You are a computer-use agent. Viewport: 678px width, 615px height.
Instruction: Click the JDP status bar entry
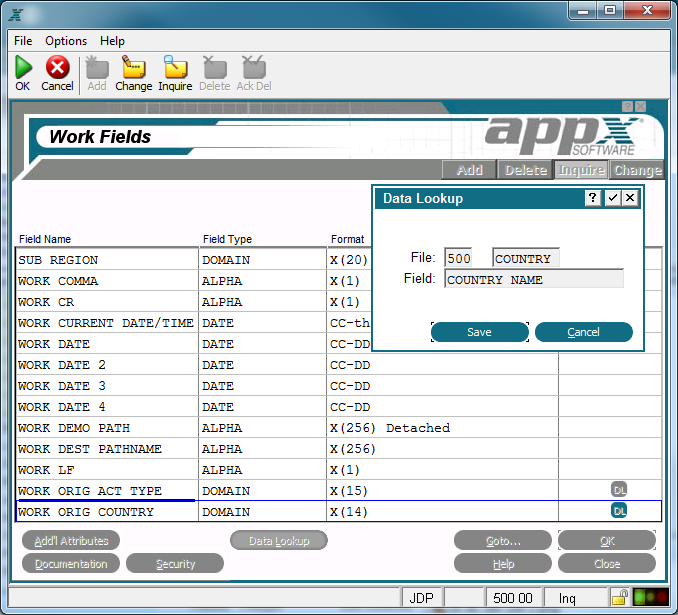pos(422,598)
